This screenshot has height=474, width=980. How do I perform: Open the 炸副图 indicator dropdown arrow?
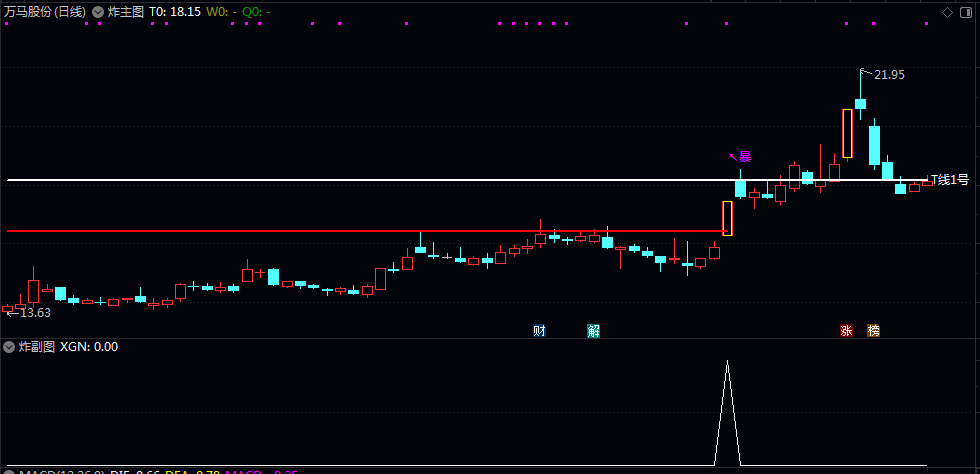(x=9, y=346)
